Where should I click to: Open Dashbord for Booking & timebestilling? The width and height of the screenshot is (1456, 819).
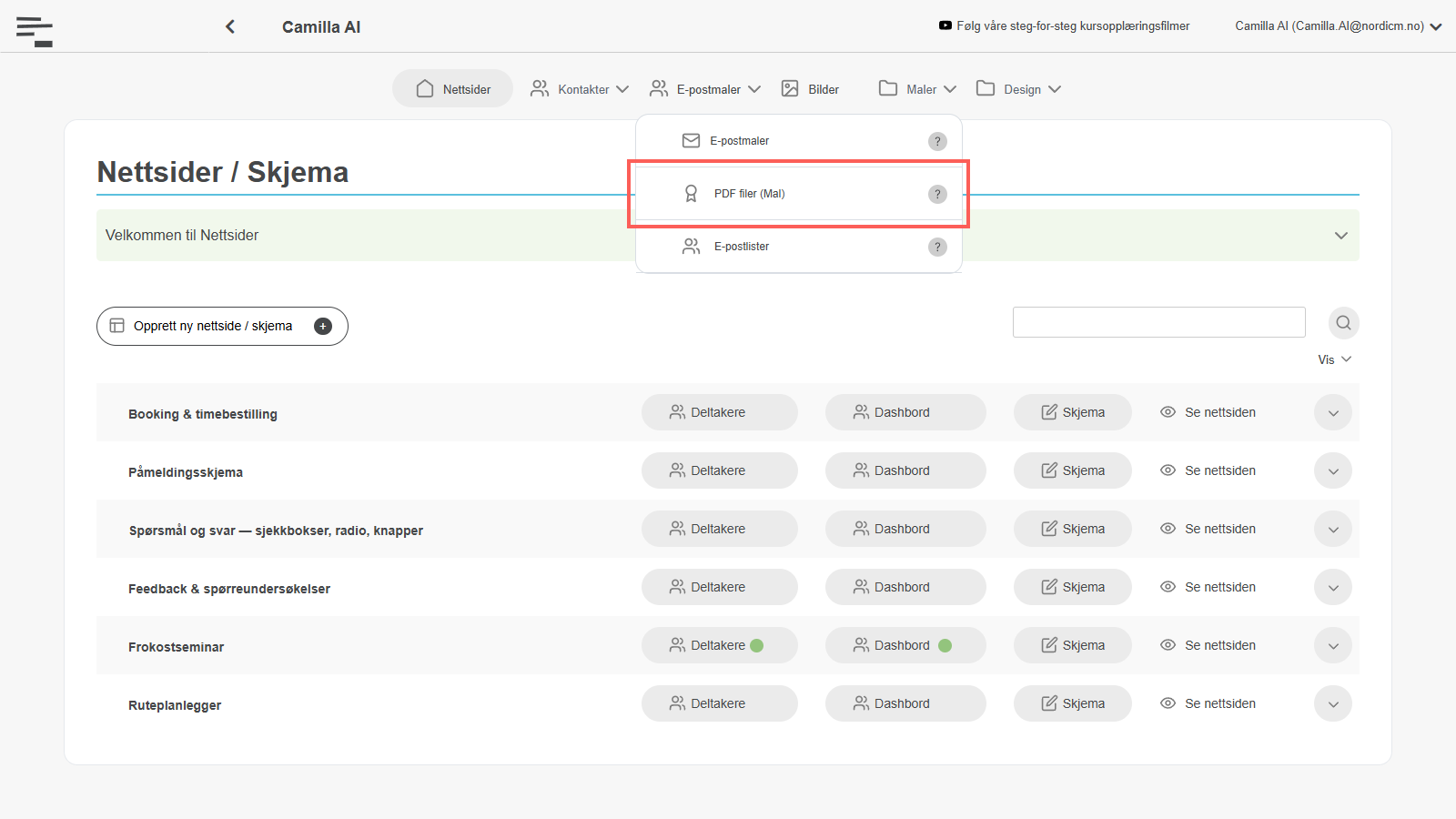pyautogui.click(x=905, y=412)
